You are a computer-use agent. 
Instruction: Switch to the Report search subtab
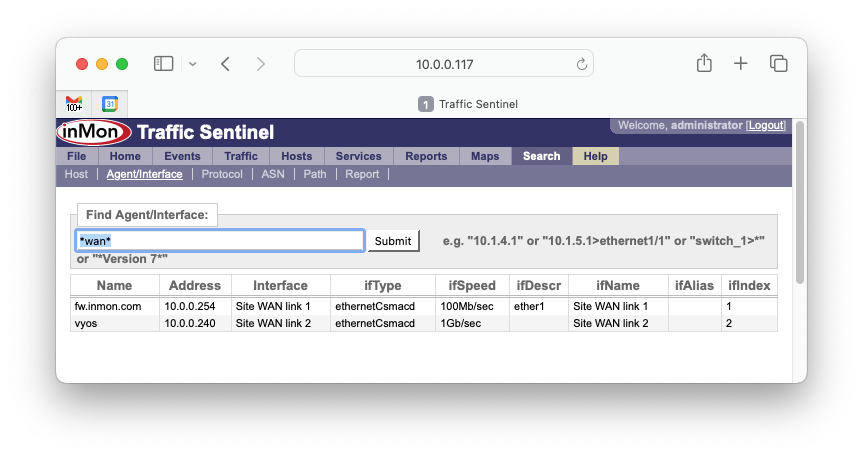(362, 175)
